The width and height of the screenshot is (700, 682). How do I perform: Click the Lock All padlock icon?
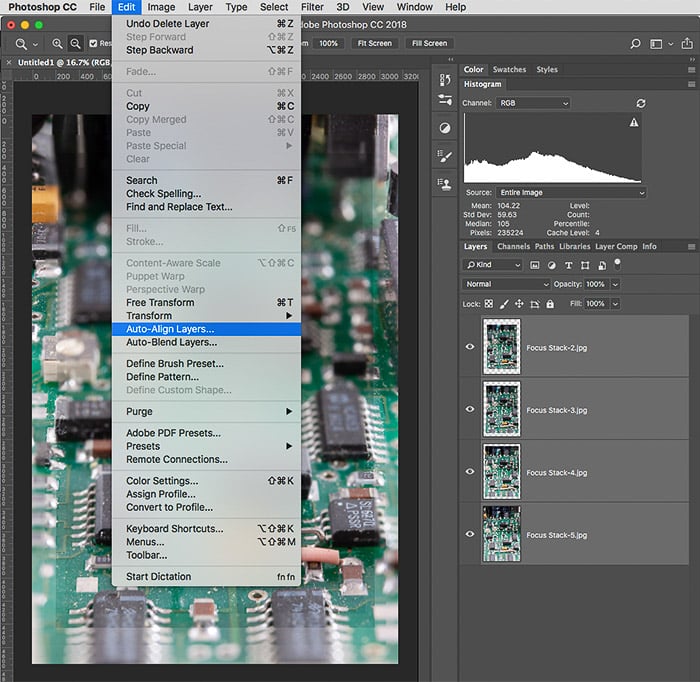click(550, 304)
